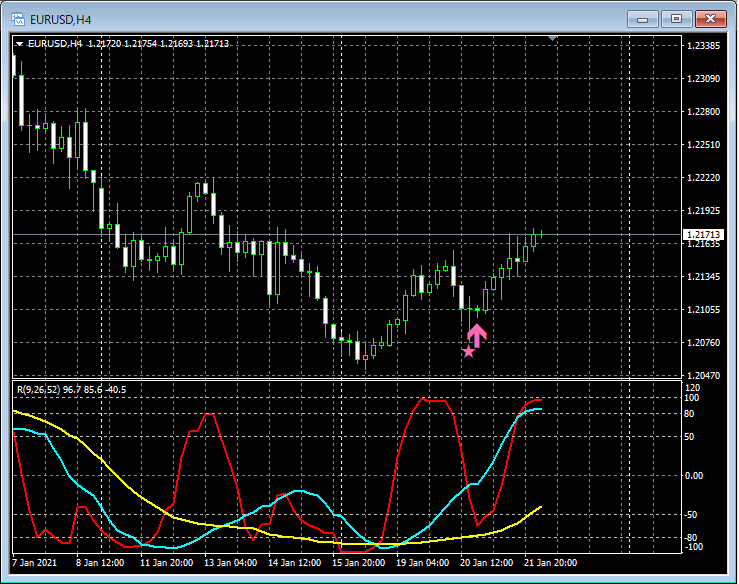Click the 1.20470 price scale label

[x=702, y=375]
